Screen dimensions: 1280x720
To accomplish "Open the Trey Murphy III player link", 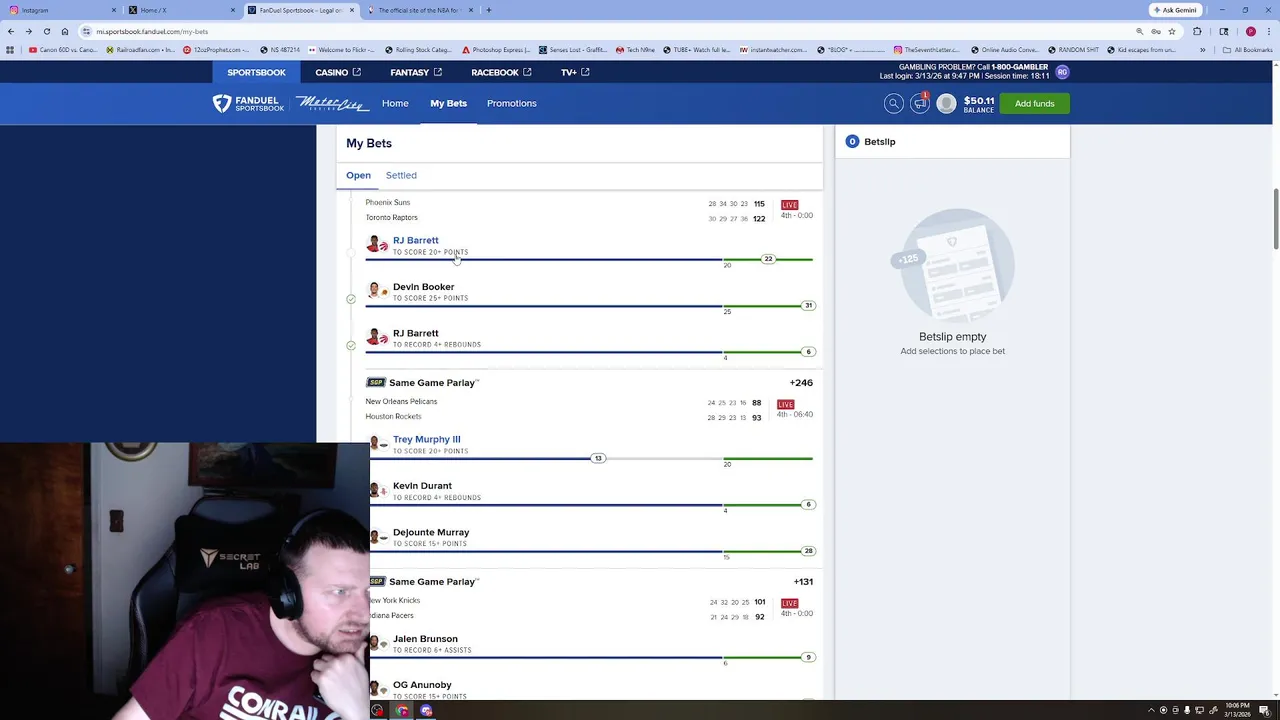I will [426, 439].
